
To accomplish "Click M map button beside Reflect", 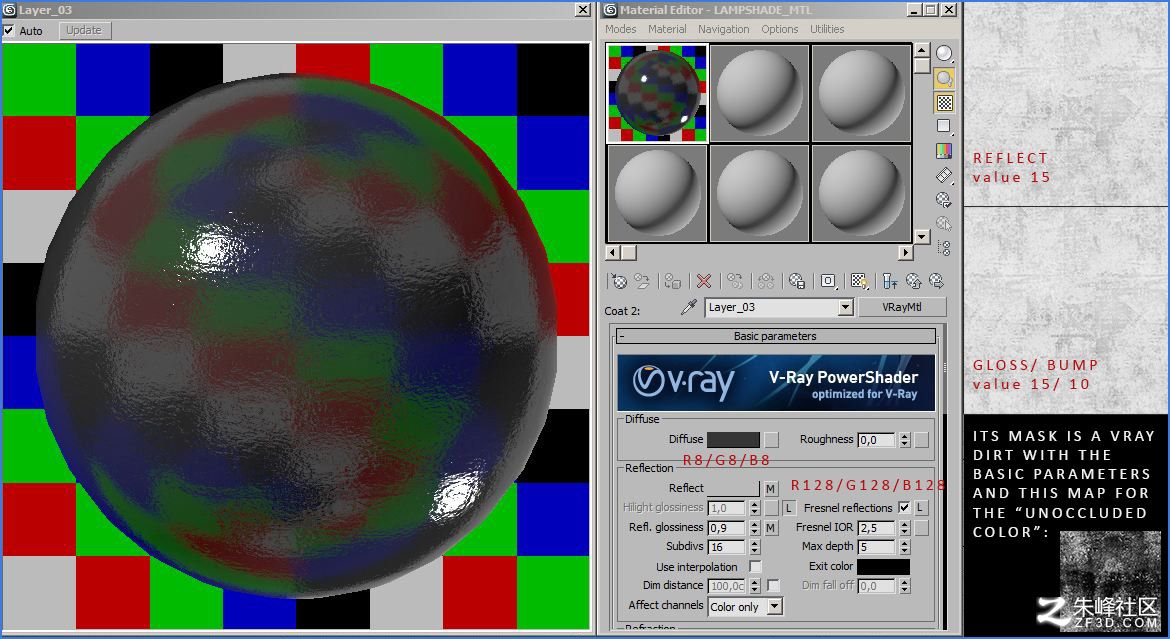I will tap(771, 489).
